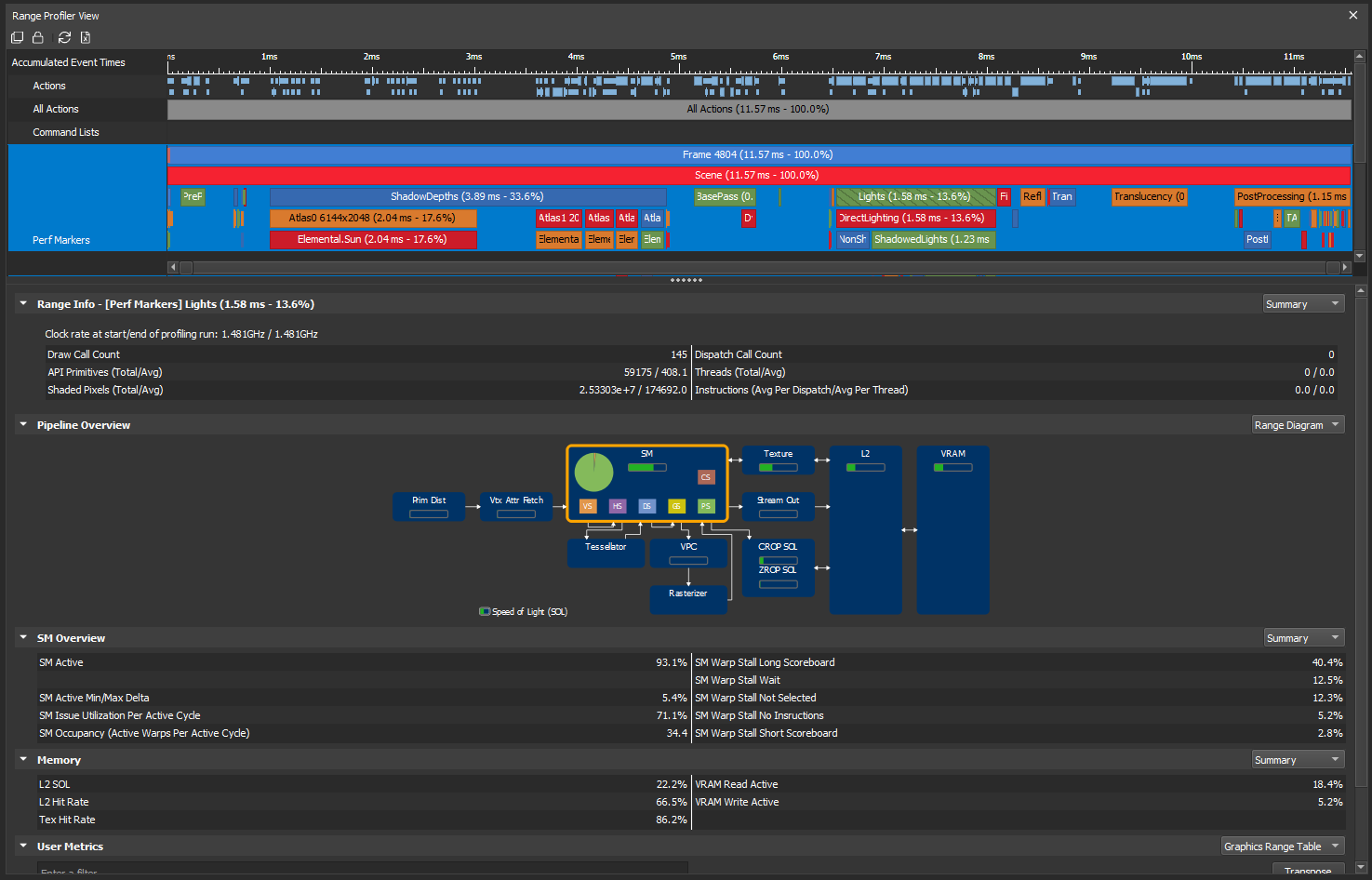Screen dimensions: 1372x880
Task: Collapse the Pipeline Overview section
Action: tap(23, 424)
